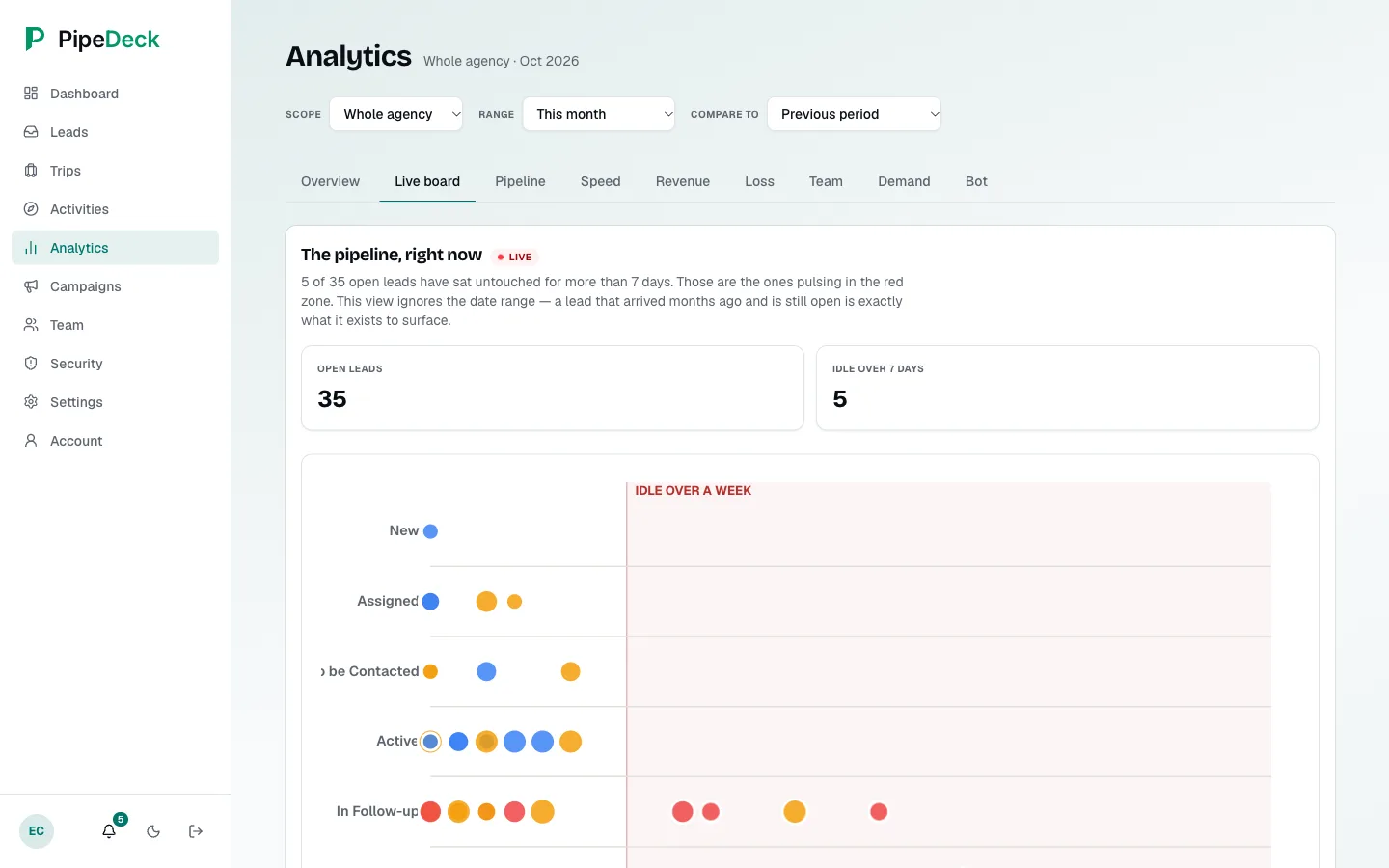Open Leads via its inbox icon
The width and height of the screenshot is (1389, 868).
(31, 132)
